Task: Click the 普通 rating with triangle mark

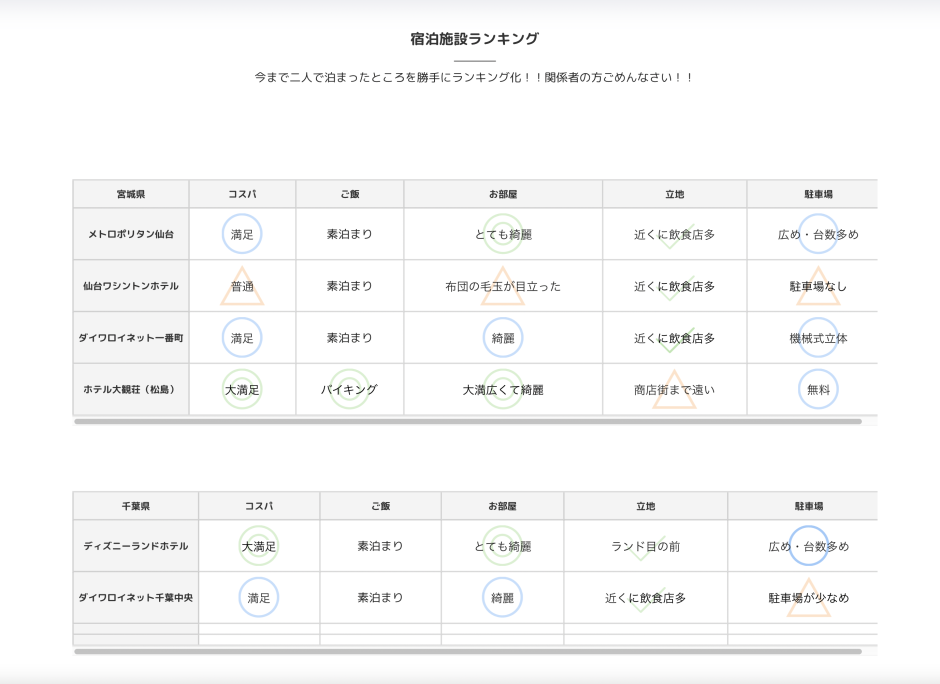Action: pos(242,286)
